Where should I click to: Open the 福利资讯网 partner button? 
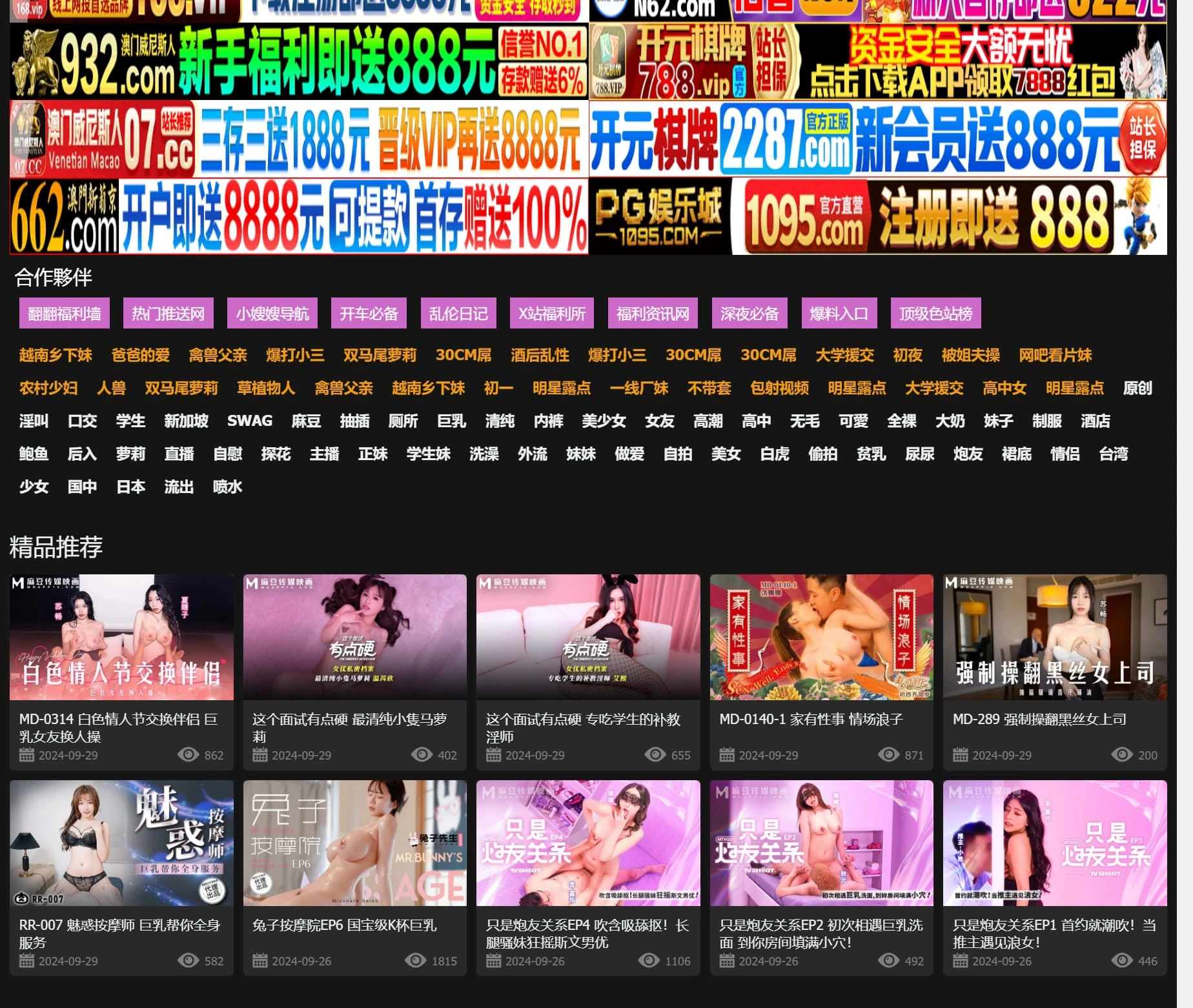[653, 314]
